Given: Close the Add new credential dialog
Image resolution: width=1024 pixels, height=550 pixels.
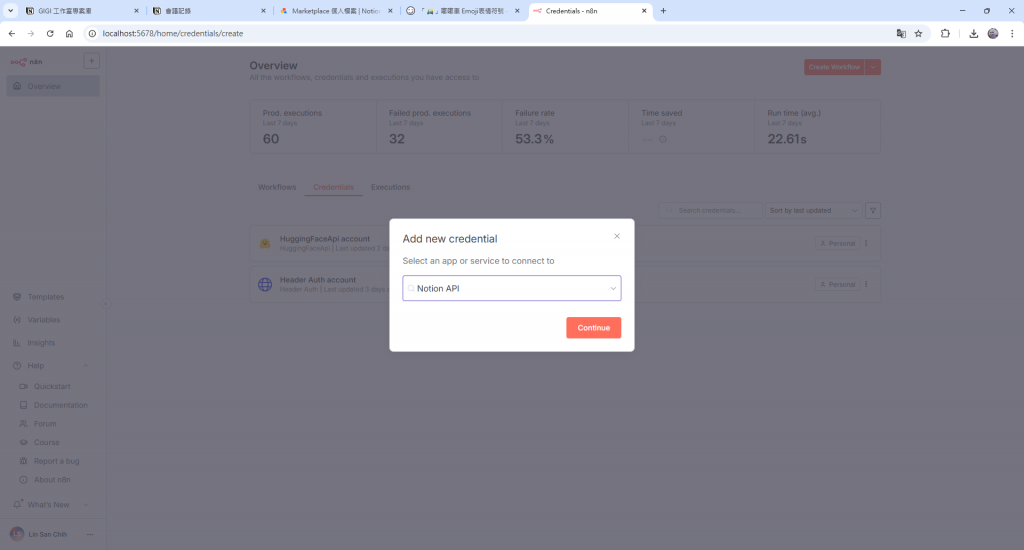Looking at the screenshot, I should [616, 236].
